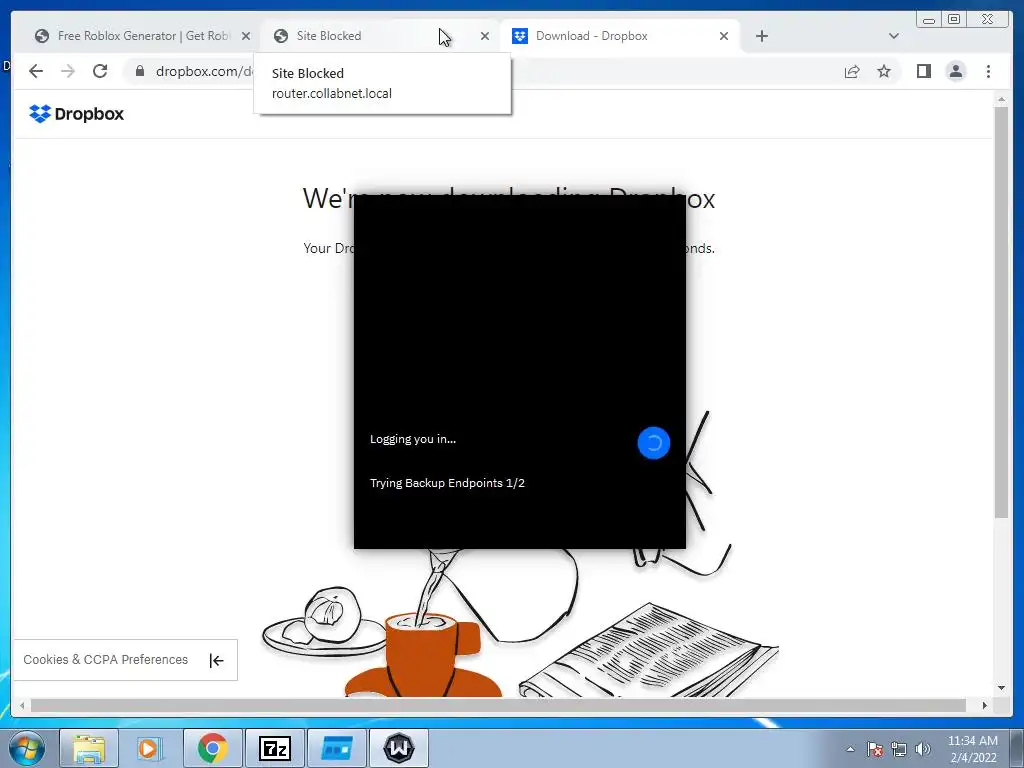The image size is (1024, 768).
Task: Show hidden system tray icons
Action: (850, 749)
